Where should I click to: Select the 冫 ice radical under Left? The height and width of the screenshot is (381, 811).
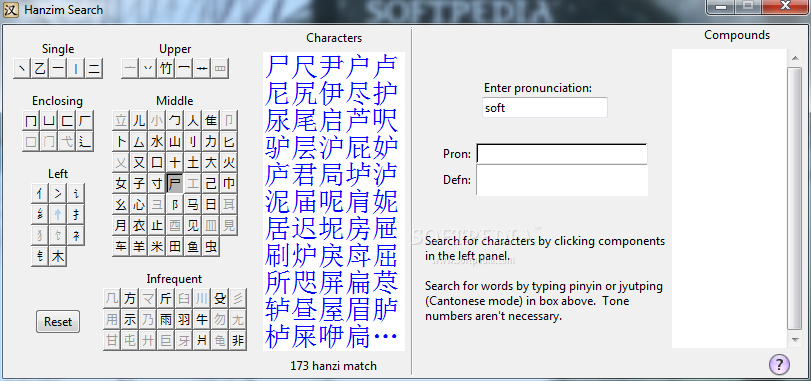point(58,194)
